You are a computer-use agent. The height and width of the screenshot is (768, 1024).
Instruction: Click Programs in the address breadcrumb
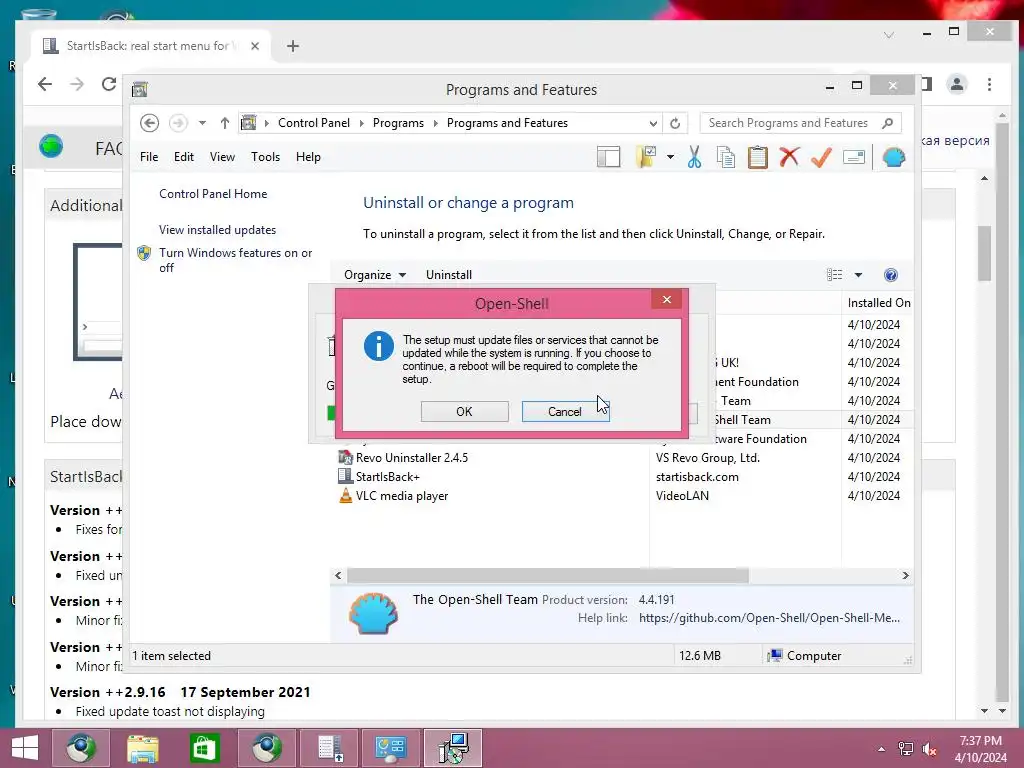pos(398,123)
